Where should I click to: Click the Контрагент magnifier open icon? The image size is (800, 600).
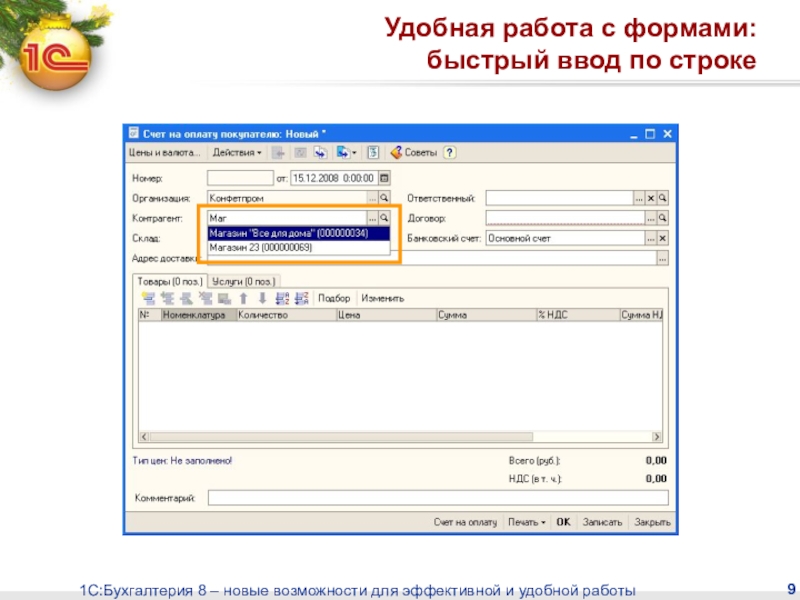coord(384,218)
